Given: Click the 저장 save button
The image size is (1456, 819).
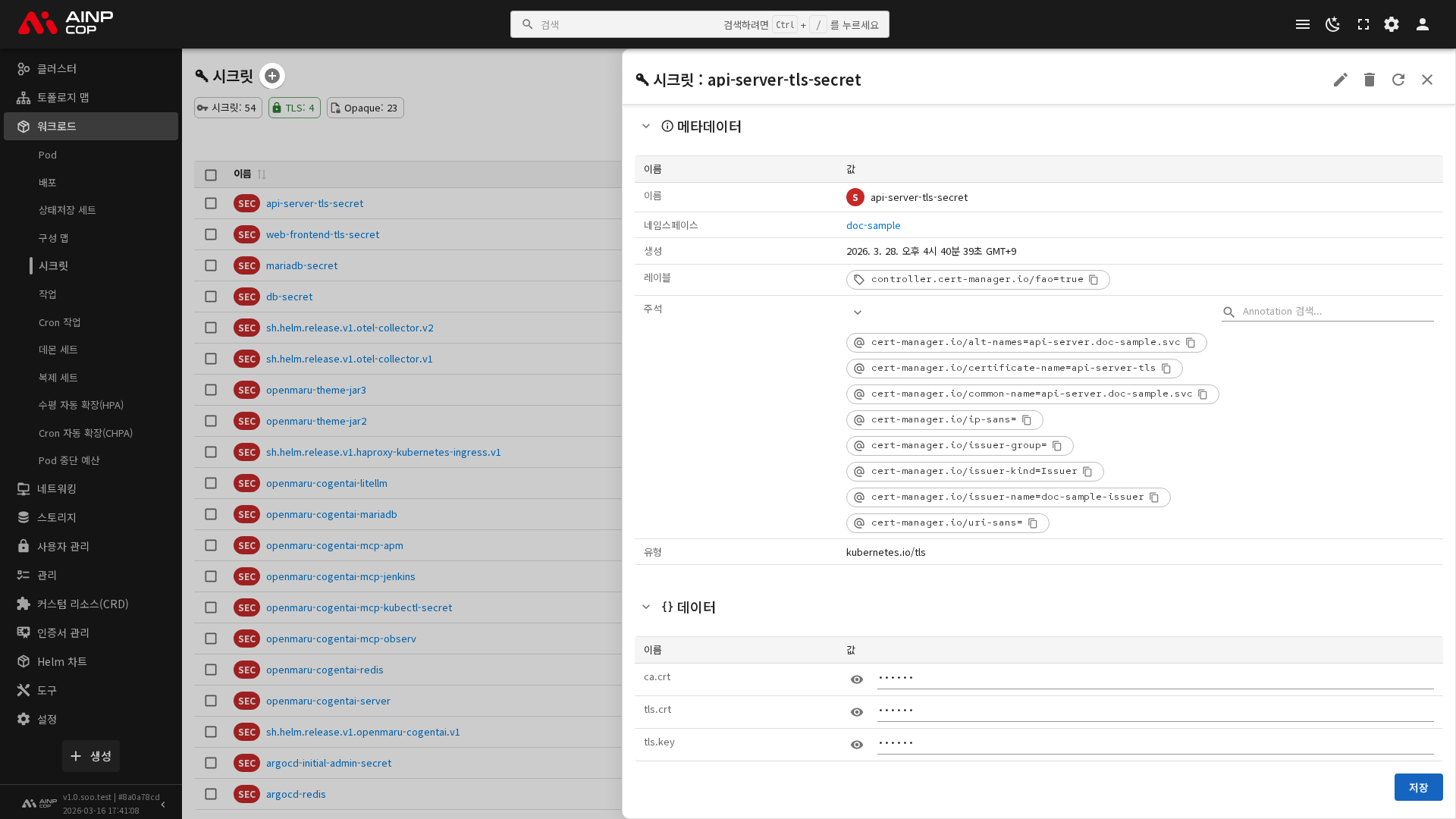Looking at the screenshot, I should click(x=1417, y=787).
